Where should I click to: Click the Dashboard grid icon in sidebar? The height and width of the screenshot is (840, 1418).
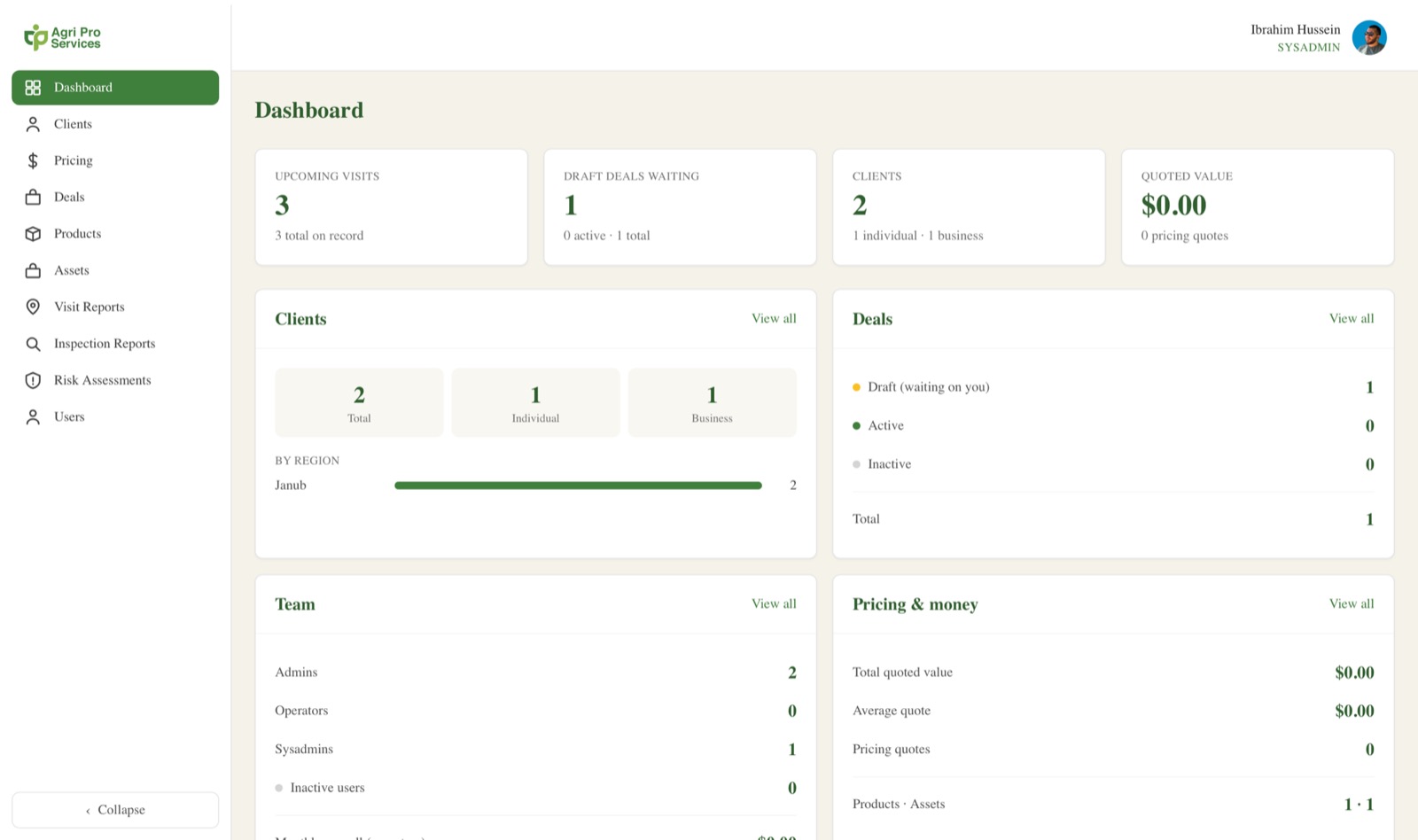33,88
